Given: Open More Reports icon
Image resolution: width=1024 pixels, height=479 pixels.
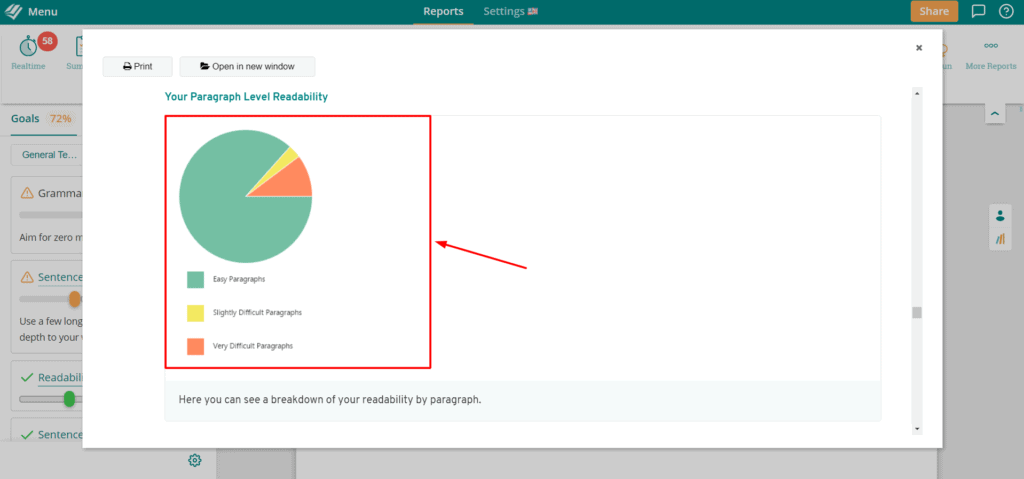Looking at the screenshot, I should coord(990,46).
